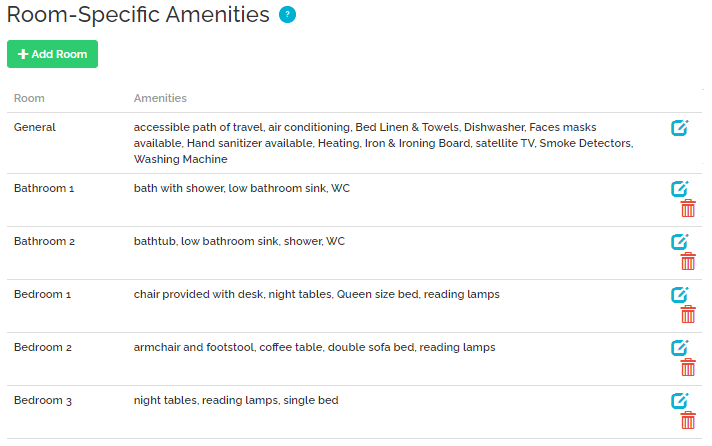
Task: Edit Bedroom 1 amenities
Action: point(680,295)
